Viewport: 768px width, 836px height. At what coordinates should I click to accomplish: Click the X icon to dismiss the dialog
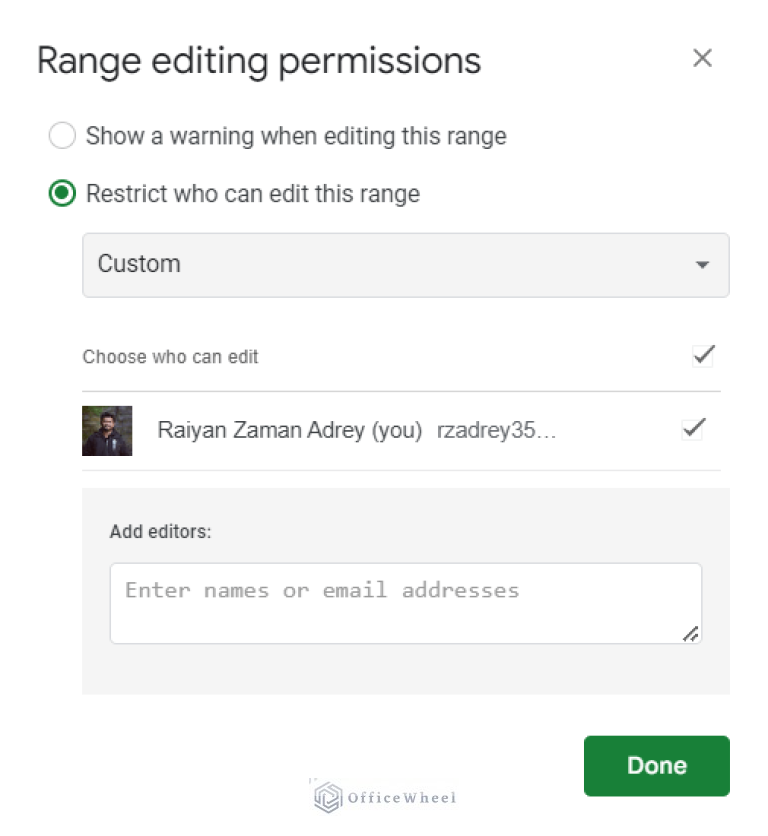click(x=702, y=58)
